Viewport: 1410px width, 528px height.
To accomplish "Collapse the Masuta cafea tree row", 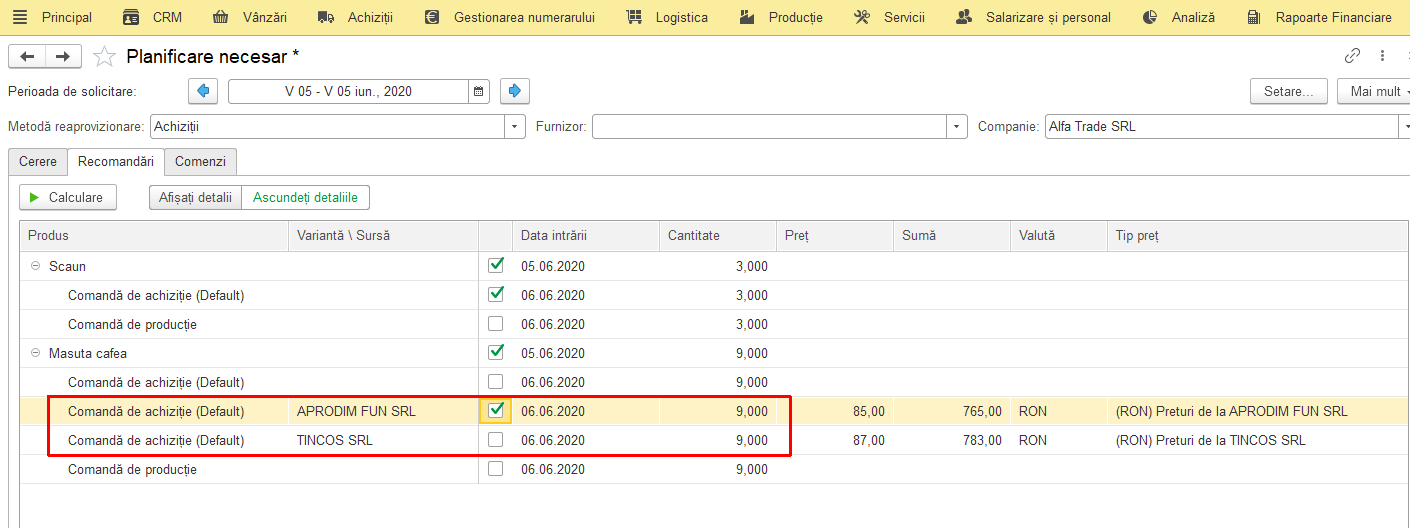I will 35,353.
